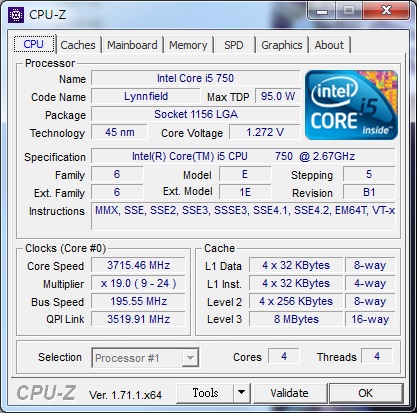Click the OK button
419x414 pixels.
coord(366,393)
